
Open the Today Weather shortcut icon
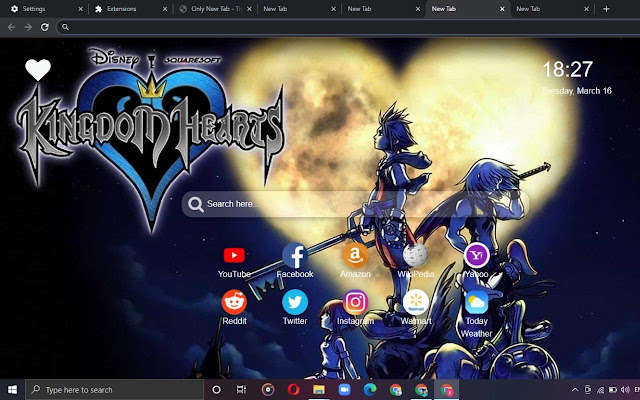point(476,302)
